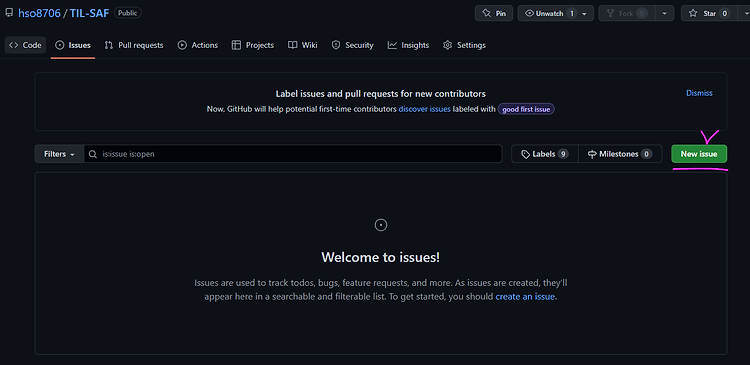
Task: Focus the is:issue is:open search field
Action: [293, 154]
